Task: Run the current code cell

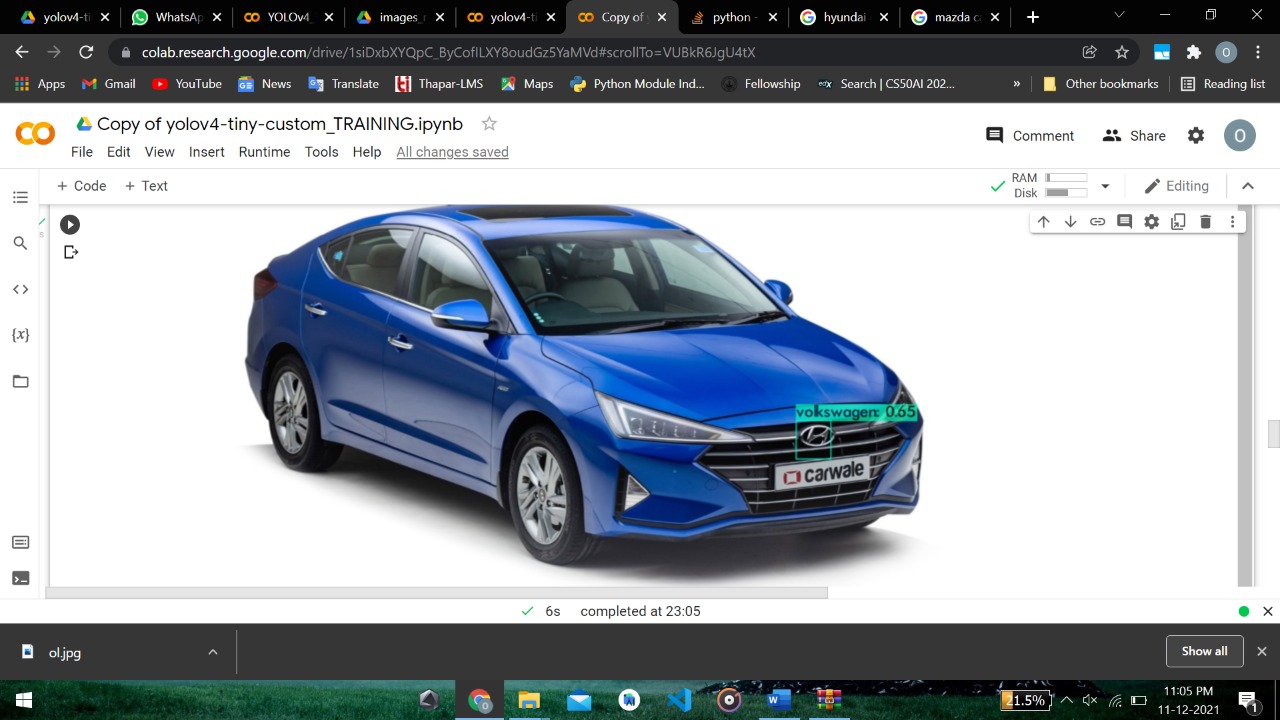Action: 69,224
